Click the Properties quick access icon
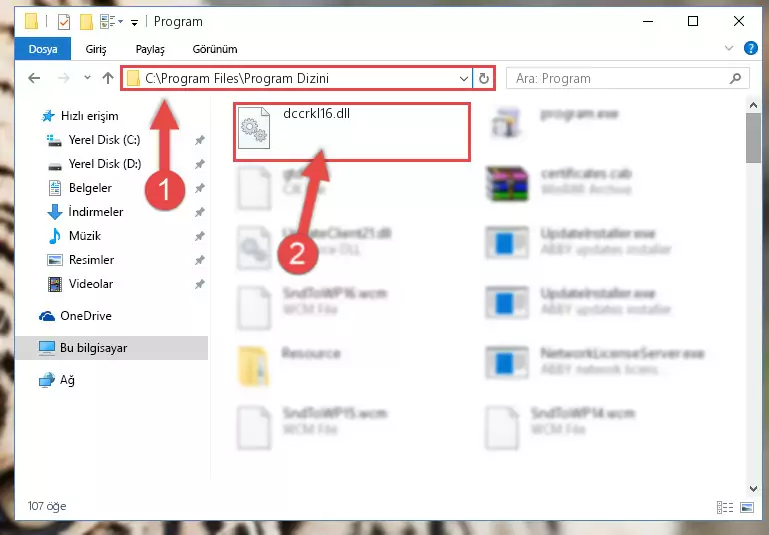Screen dimensions: 769x535 (x=64, y=22)
